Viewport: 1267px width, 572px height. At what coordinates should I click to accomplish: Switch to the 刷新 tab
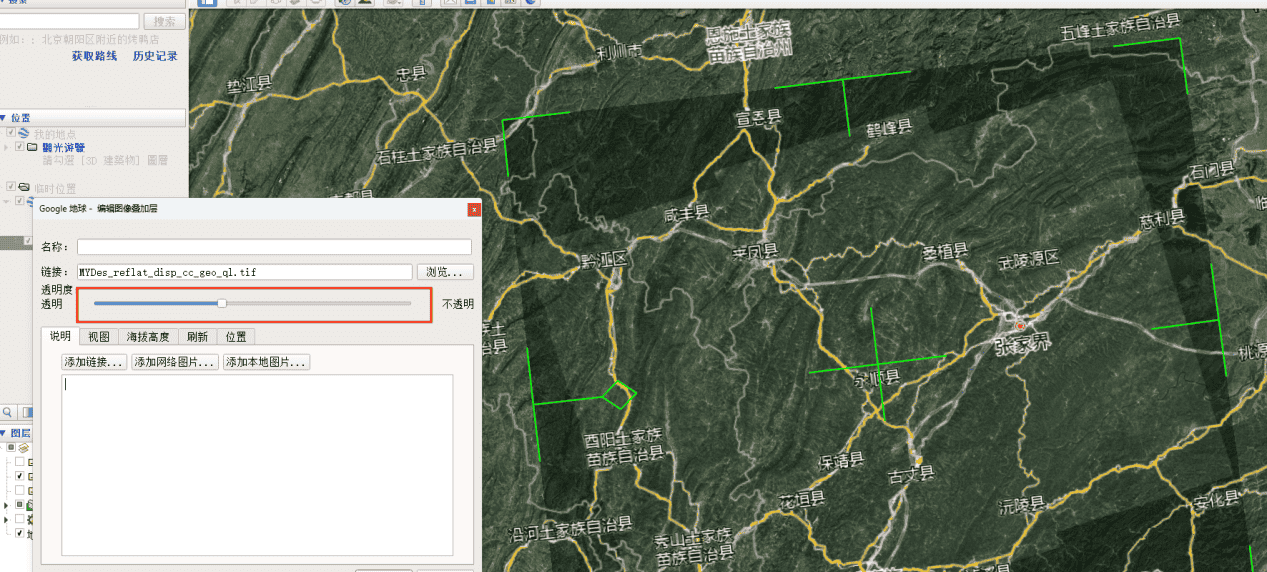coord(197,337)
